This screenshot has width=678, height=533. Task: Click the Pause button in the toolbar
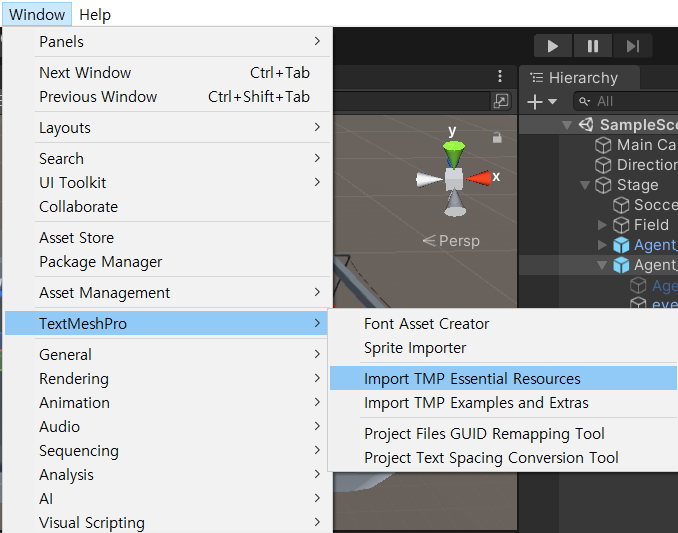(592, 46)
